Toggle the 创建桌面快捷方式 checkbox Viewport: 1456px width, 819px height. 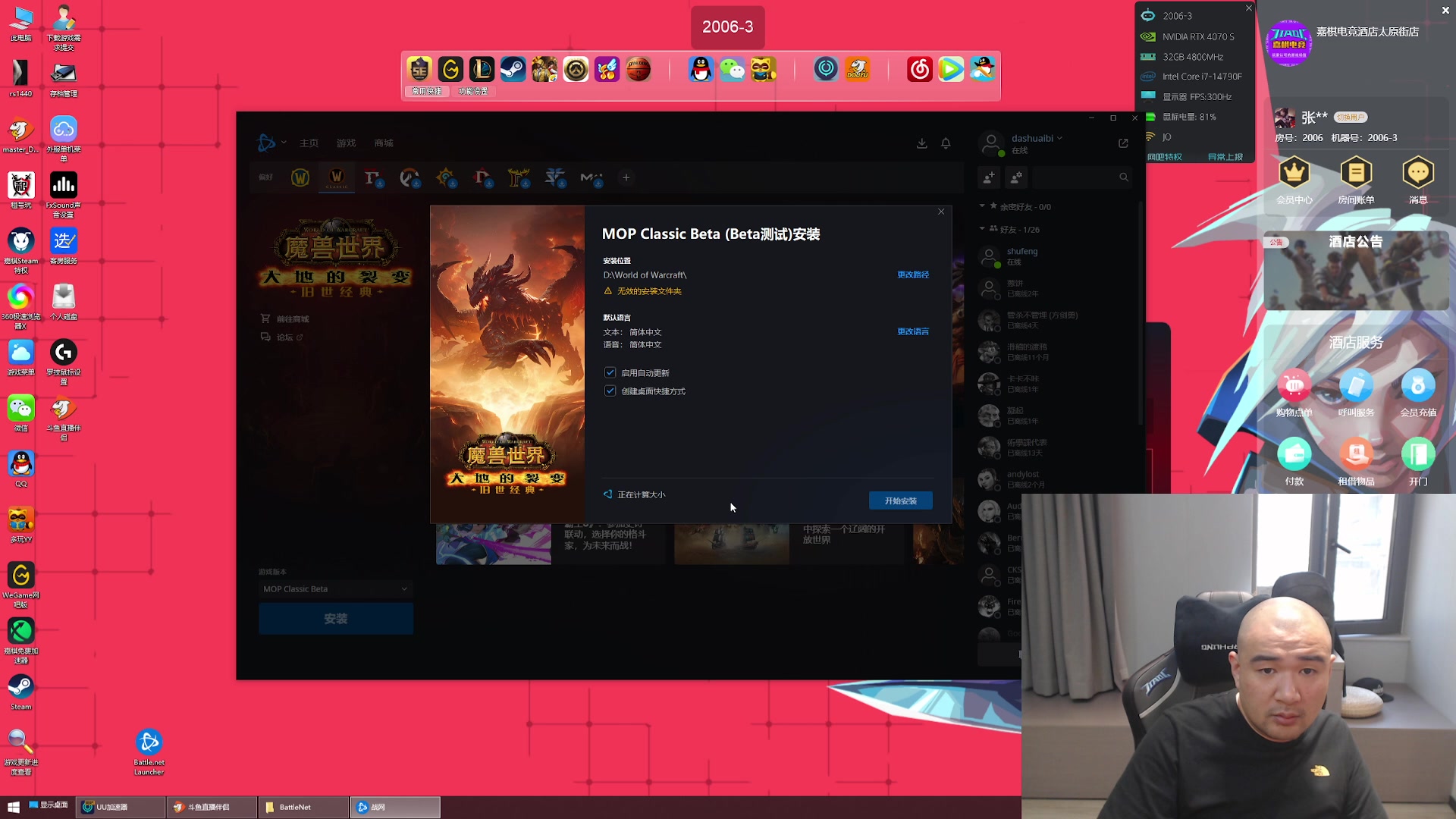pyautogui.click(x=610, y=391)
